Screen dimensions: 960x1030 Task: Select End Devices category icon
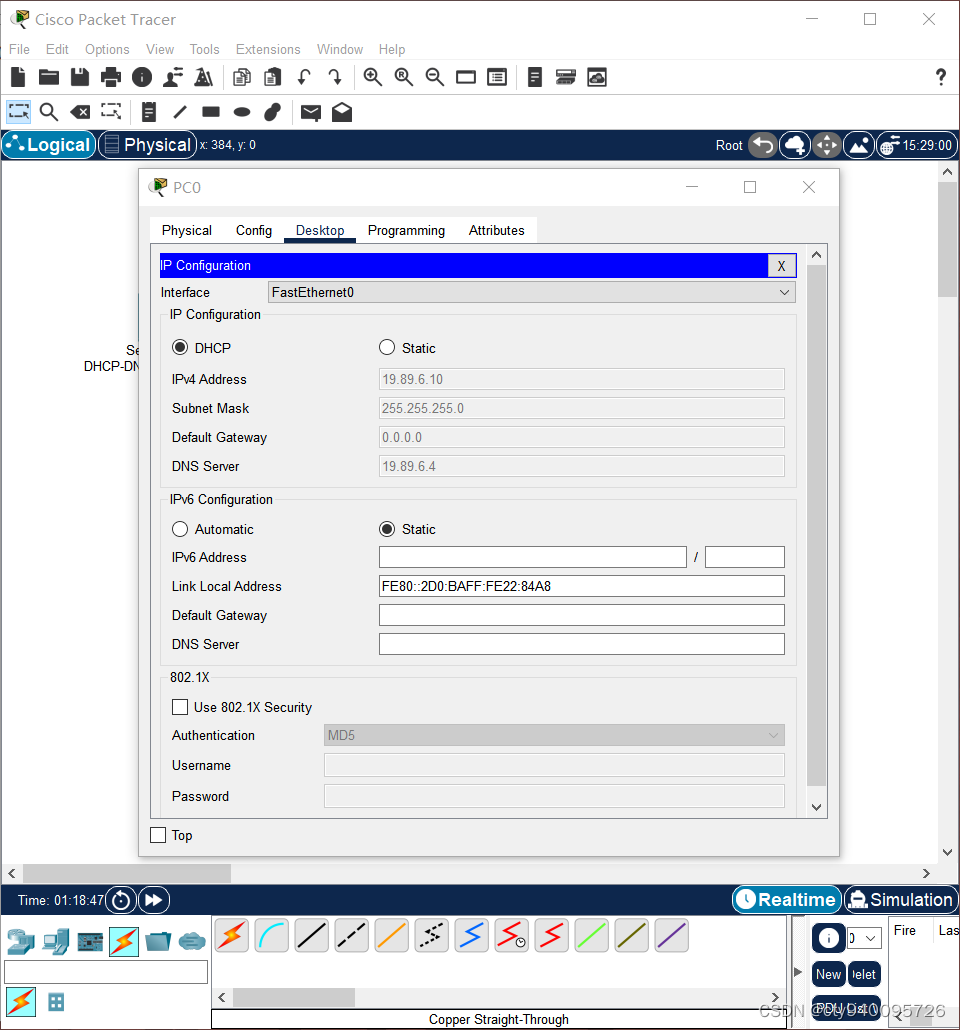[x=56, y=943]
